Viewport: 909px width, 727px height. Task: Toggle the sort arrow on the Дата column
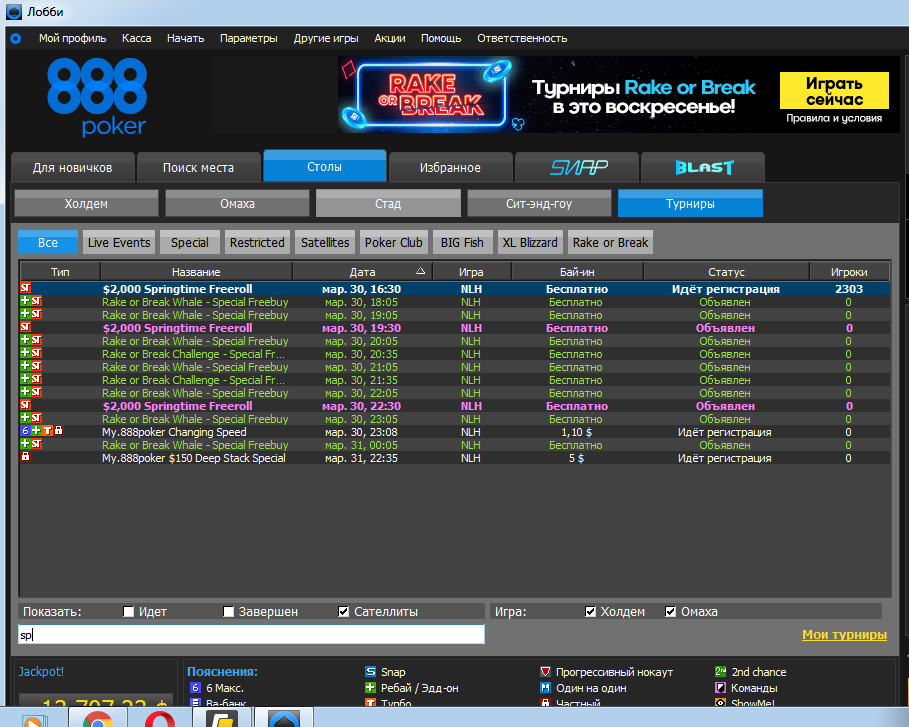click(x=421, y=271)
